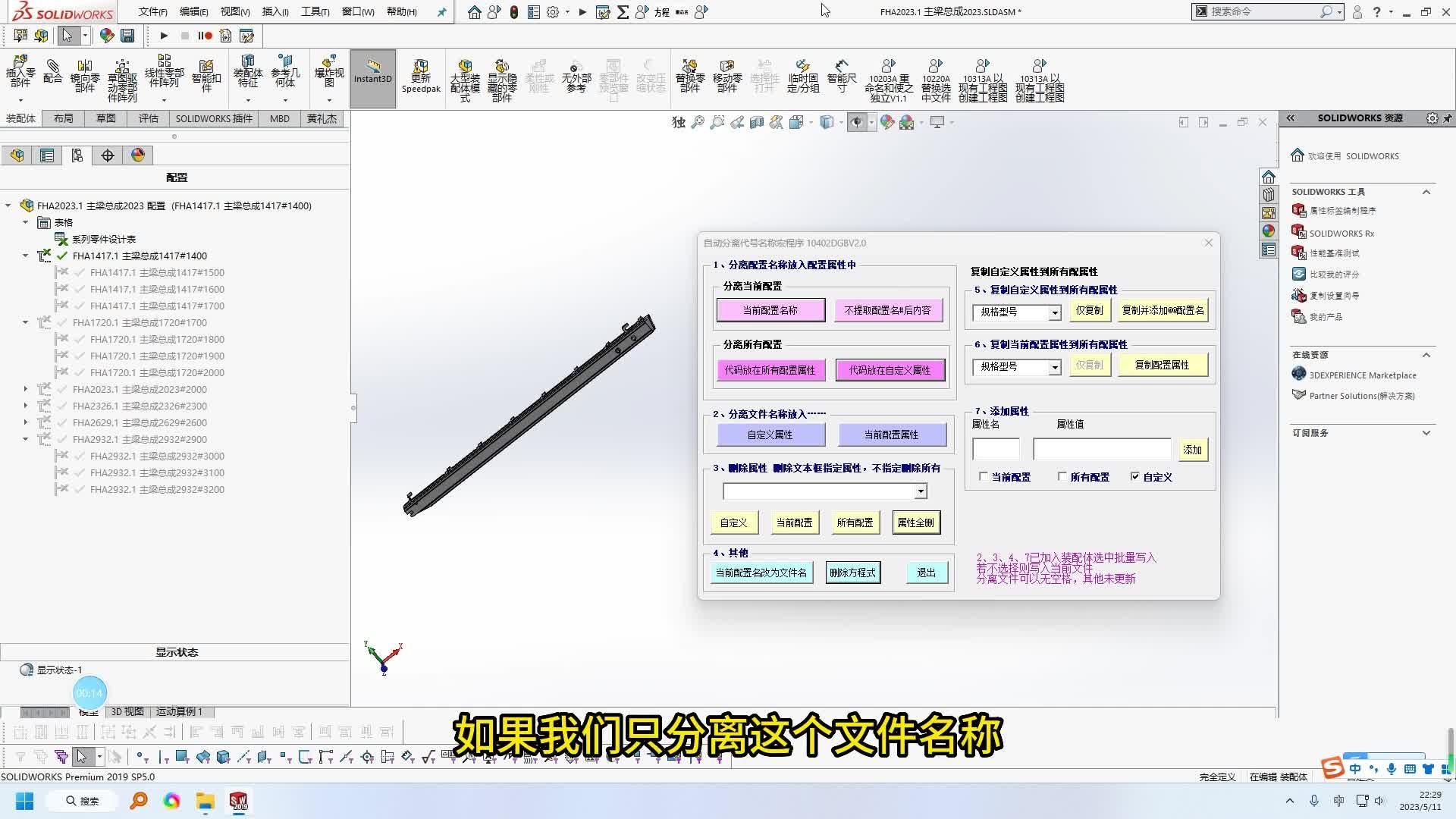This screenshot has width=1456, height=819.
Task: Expand the 订阅服务 section in task pane
Action: [x=1426, y=433]
